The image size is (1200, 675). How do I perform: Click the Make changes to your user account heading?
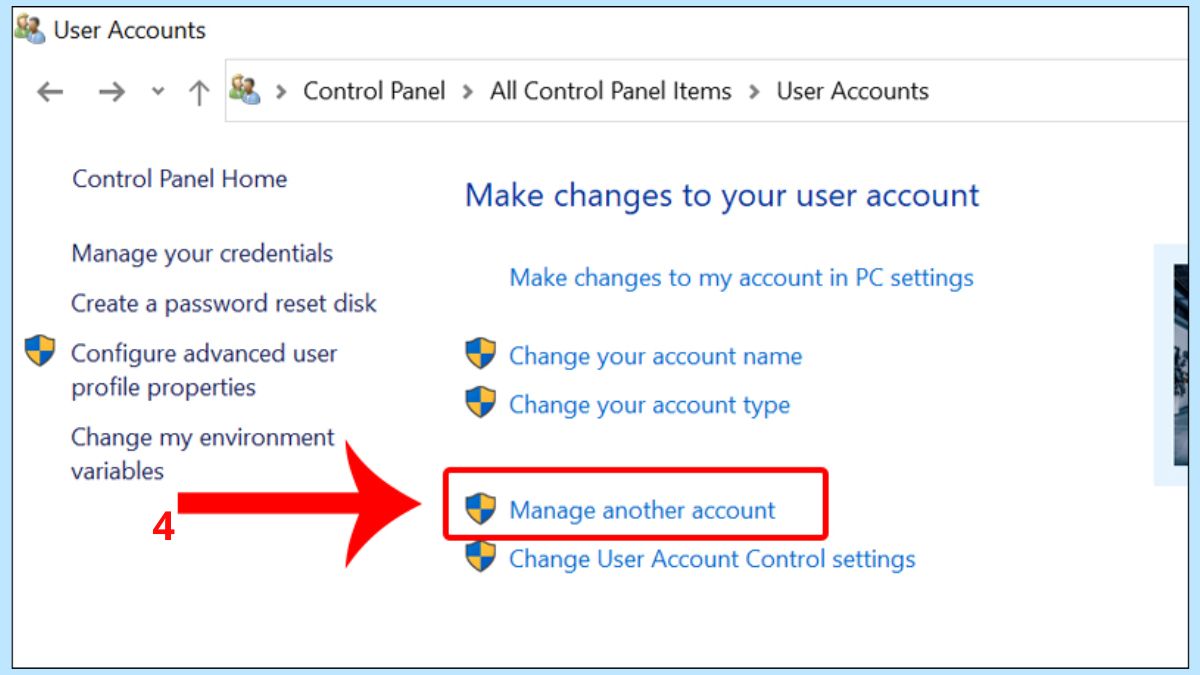pos(723,196)
